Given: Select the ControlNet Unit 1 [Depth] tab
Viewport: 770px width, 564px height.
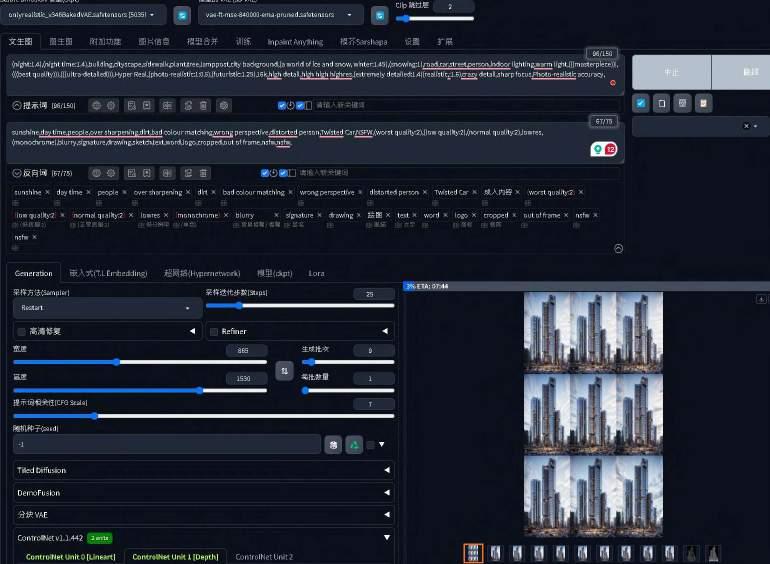Looking at the screenshot, I should point(175,557).
